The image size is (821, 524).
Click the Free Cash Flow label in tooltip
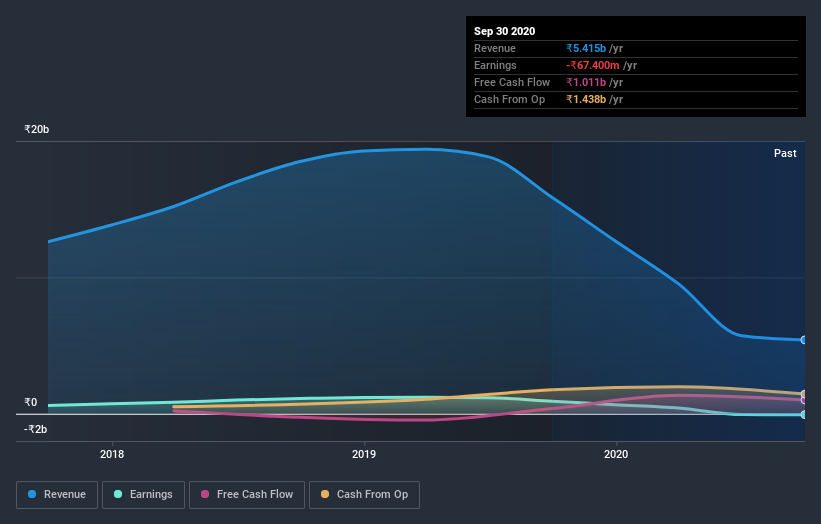point(512,82)
